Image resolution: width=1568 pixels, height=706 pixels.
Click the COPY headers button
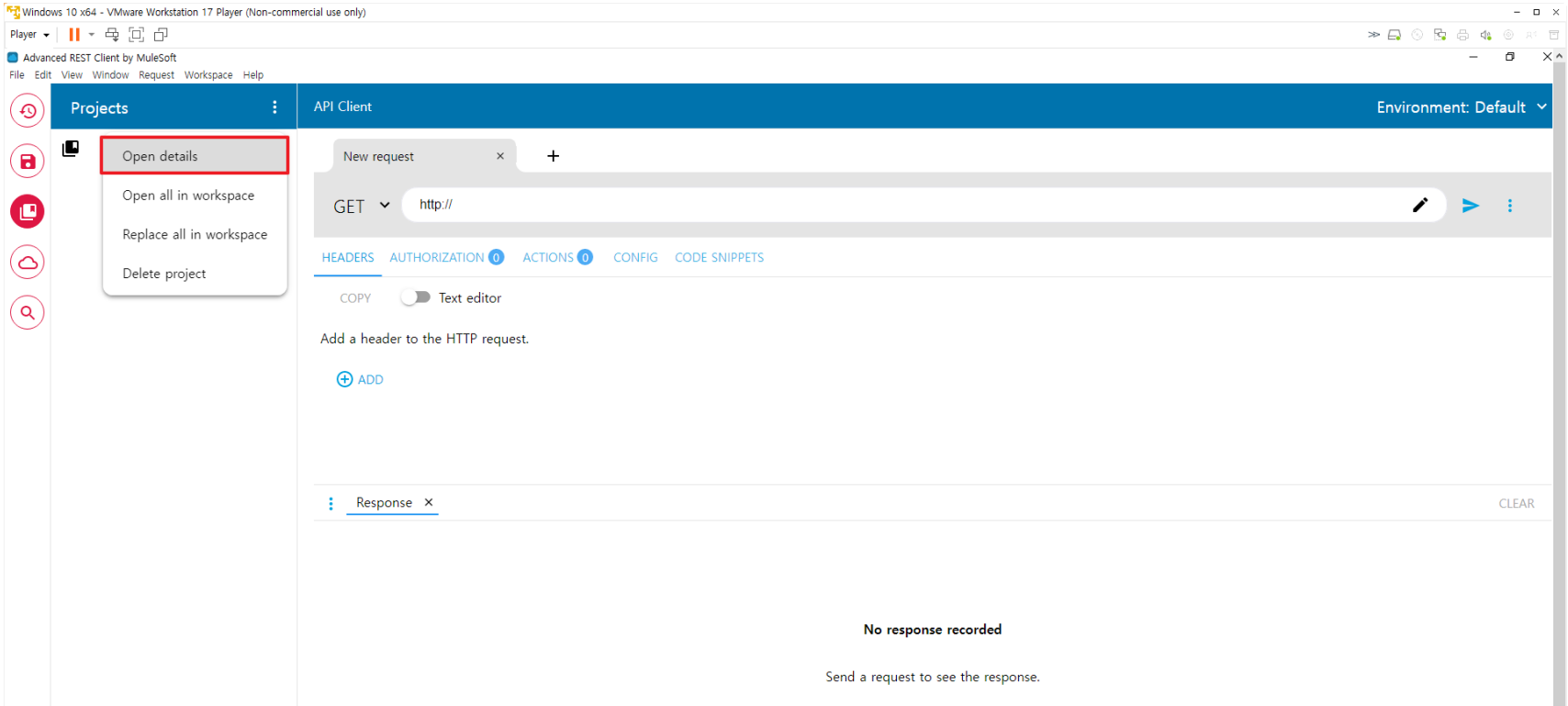pyautogui.click(x=355, y=298)
